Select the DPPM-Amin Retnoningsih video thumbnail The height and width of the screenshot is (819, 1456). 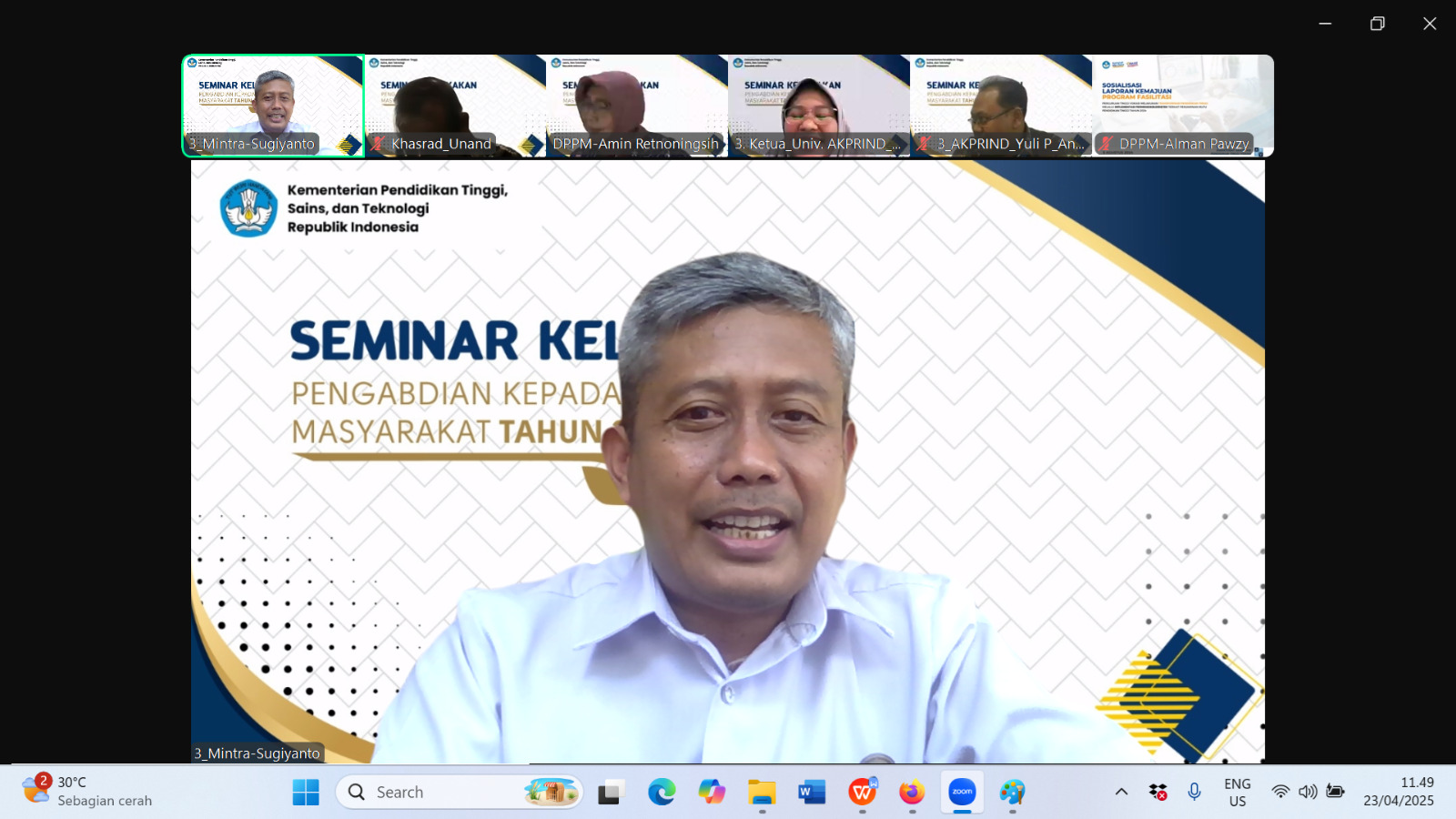point(637,106)
